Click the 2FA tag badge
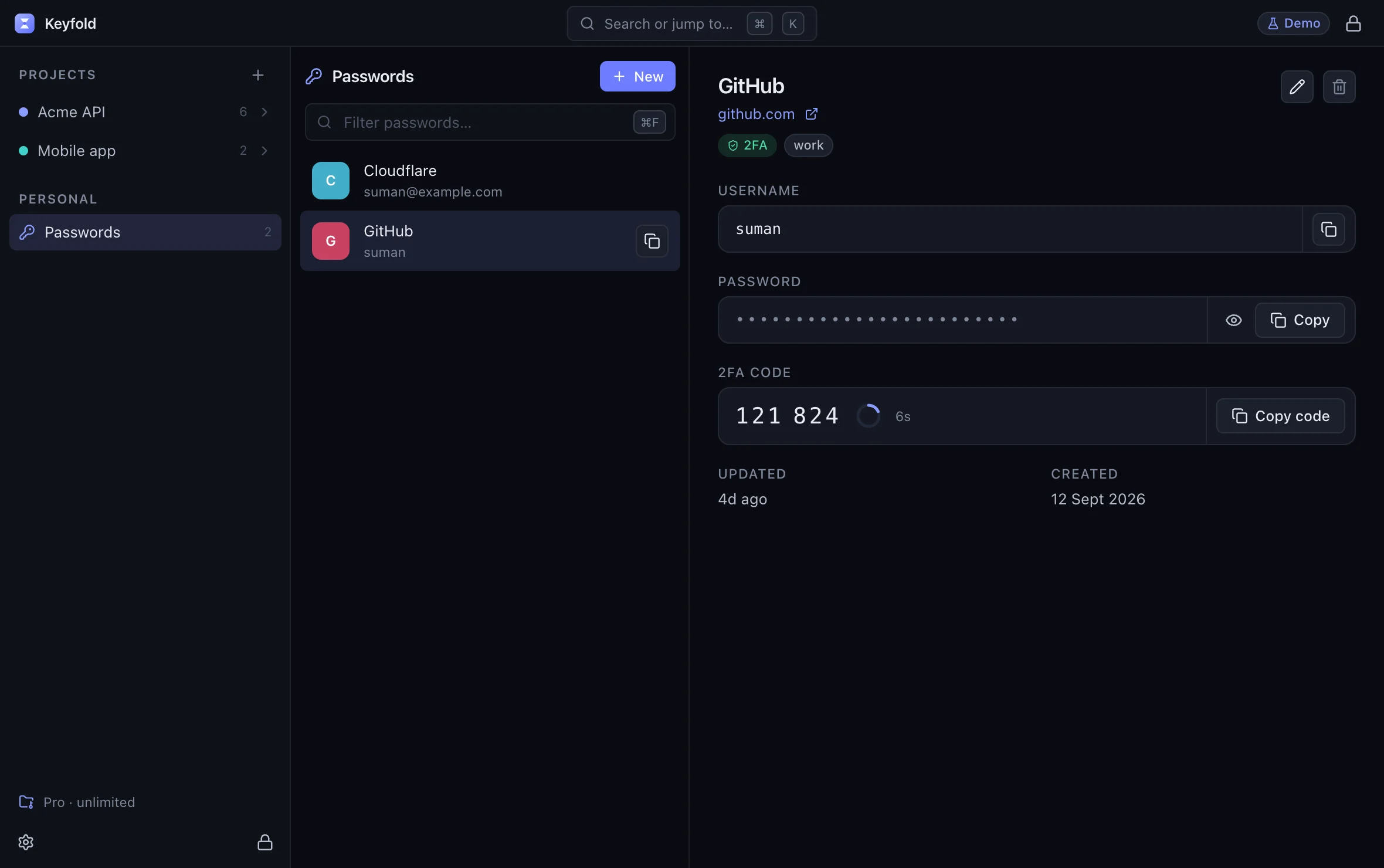Screen dimensions: 1384x868 tap(747, 145)
